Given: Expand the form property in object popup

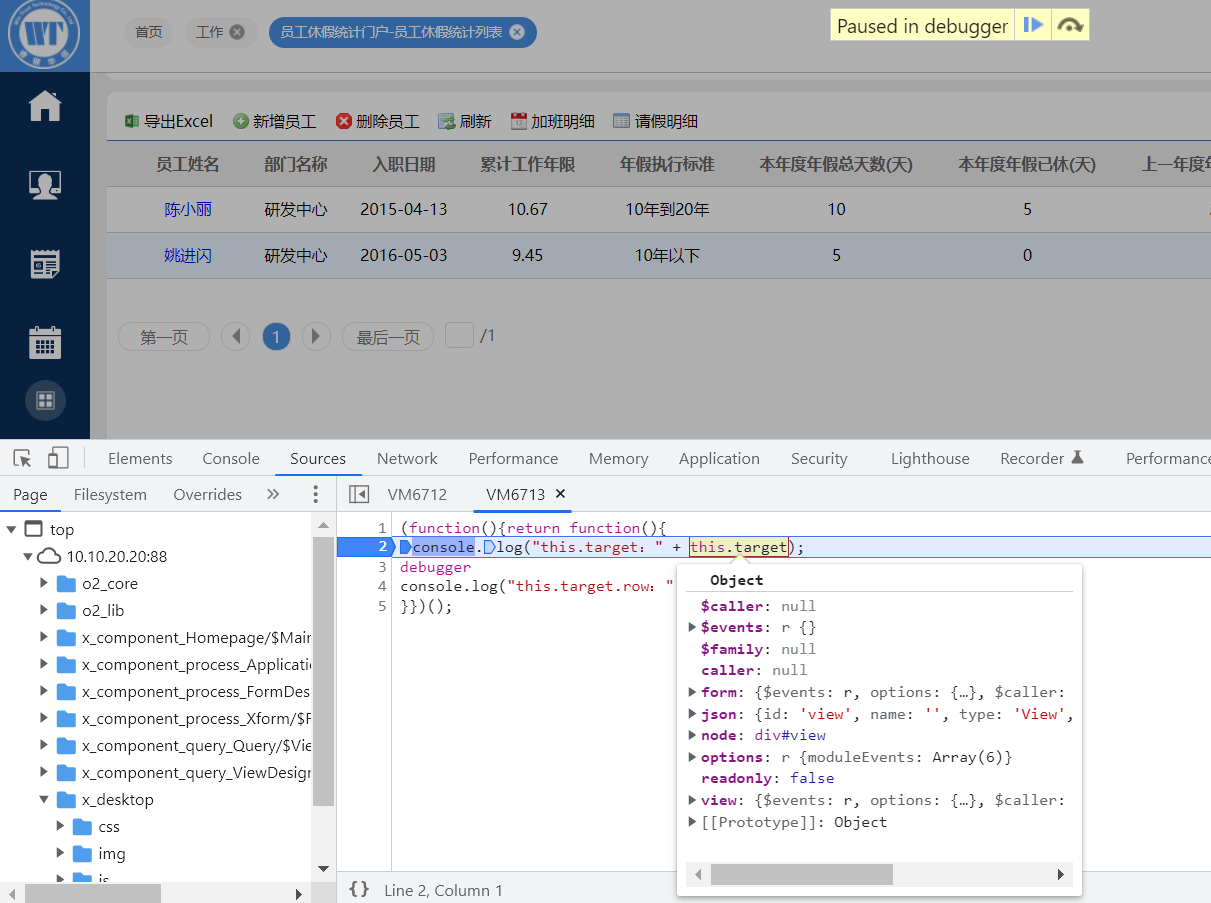Looking at the screenshot, I should [692, 692].
